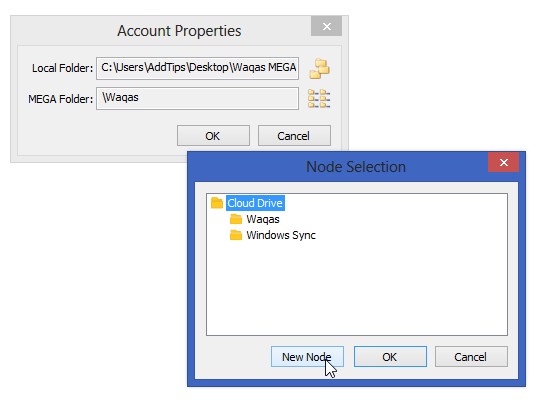Click the Local Folder path field
The height and width of the screenshot is (403, 537).
coord(197,68)
